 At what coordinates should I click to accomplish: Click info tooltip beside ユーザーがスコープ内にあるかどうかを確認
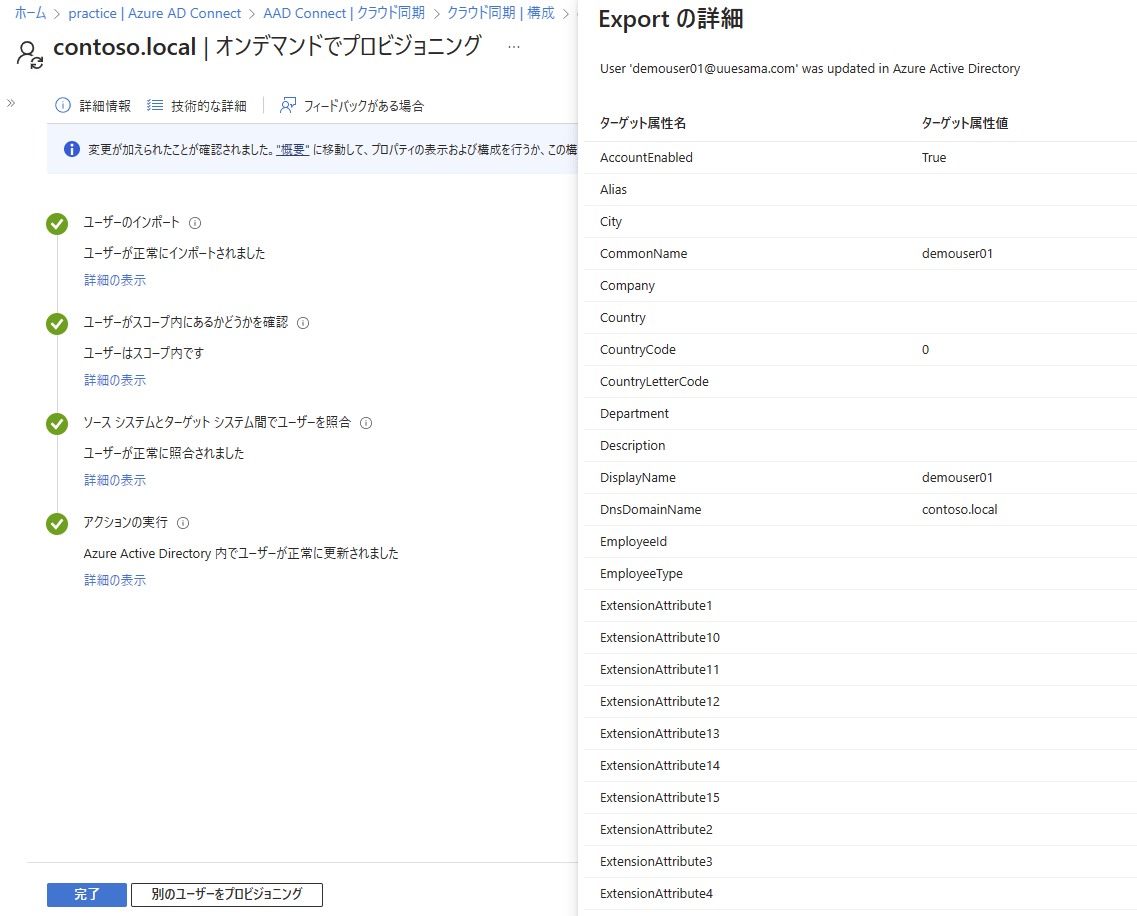303,323
